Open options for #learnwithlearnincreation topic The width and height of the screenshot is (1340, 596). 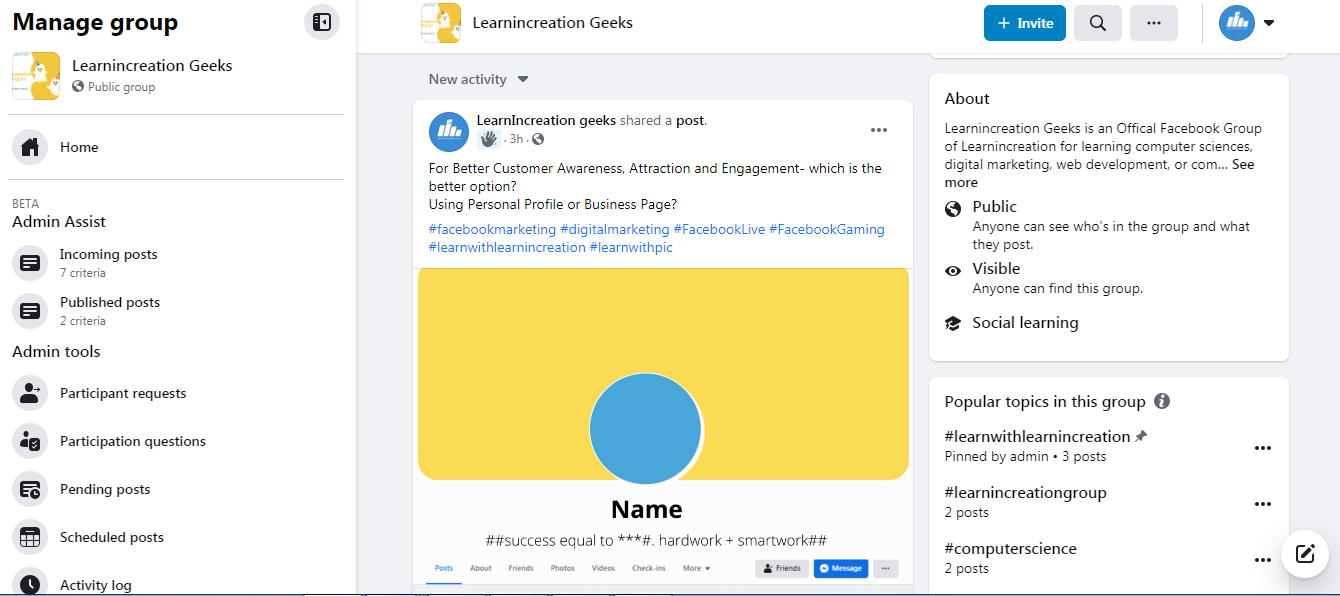click(1262, 448)
